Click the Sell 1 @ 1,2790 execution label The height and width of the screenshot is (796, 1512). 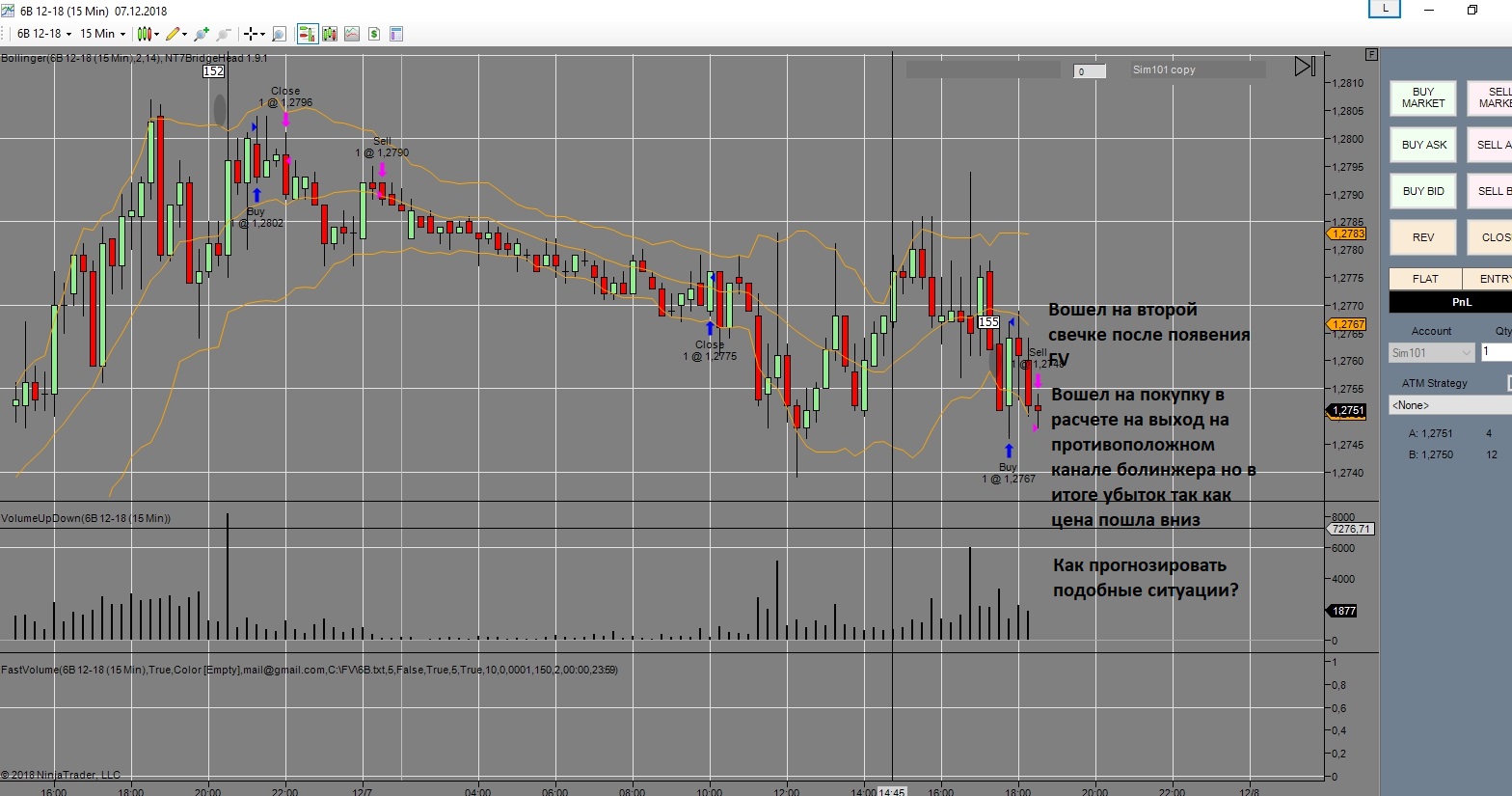tap(382, 147)
